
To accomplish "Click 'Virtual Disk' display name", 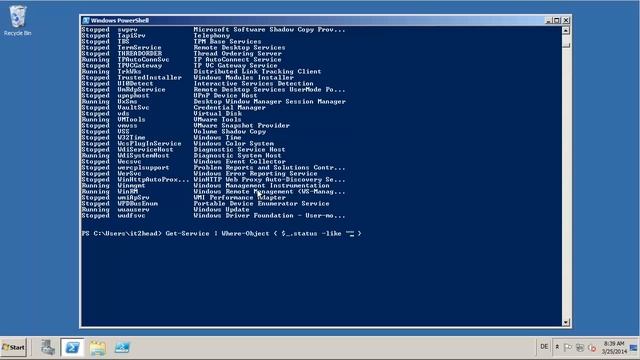I will coord(218,113).
